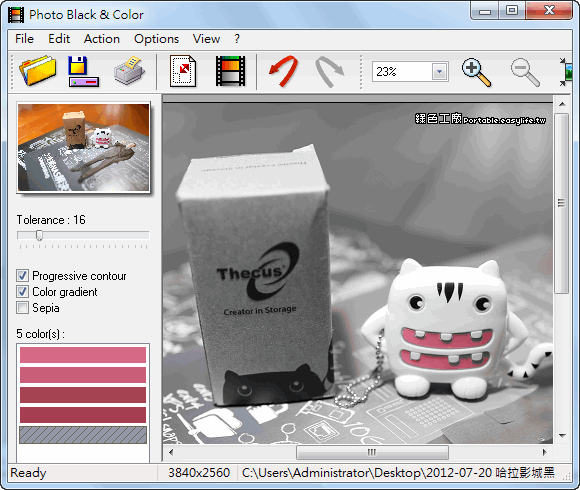Select the hatched grey color swatch

coord(83,435)
